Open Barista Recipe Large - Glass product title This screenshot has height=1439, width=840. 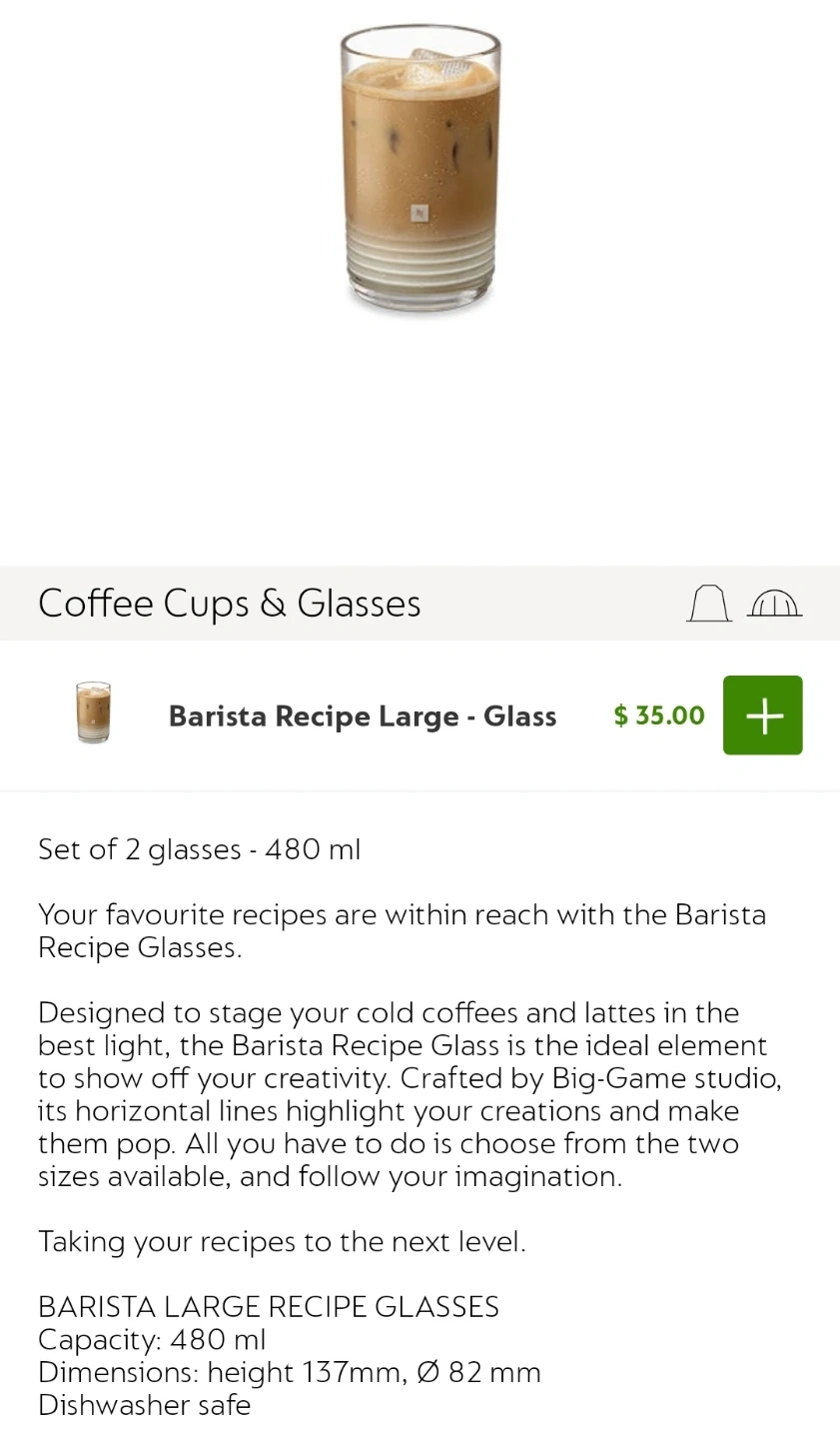click(x=362, y=717)
